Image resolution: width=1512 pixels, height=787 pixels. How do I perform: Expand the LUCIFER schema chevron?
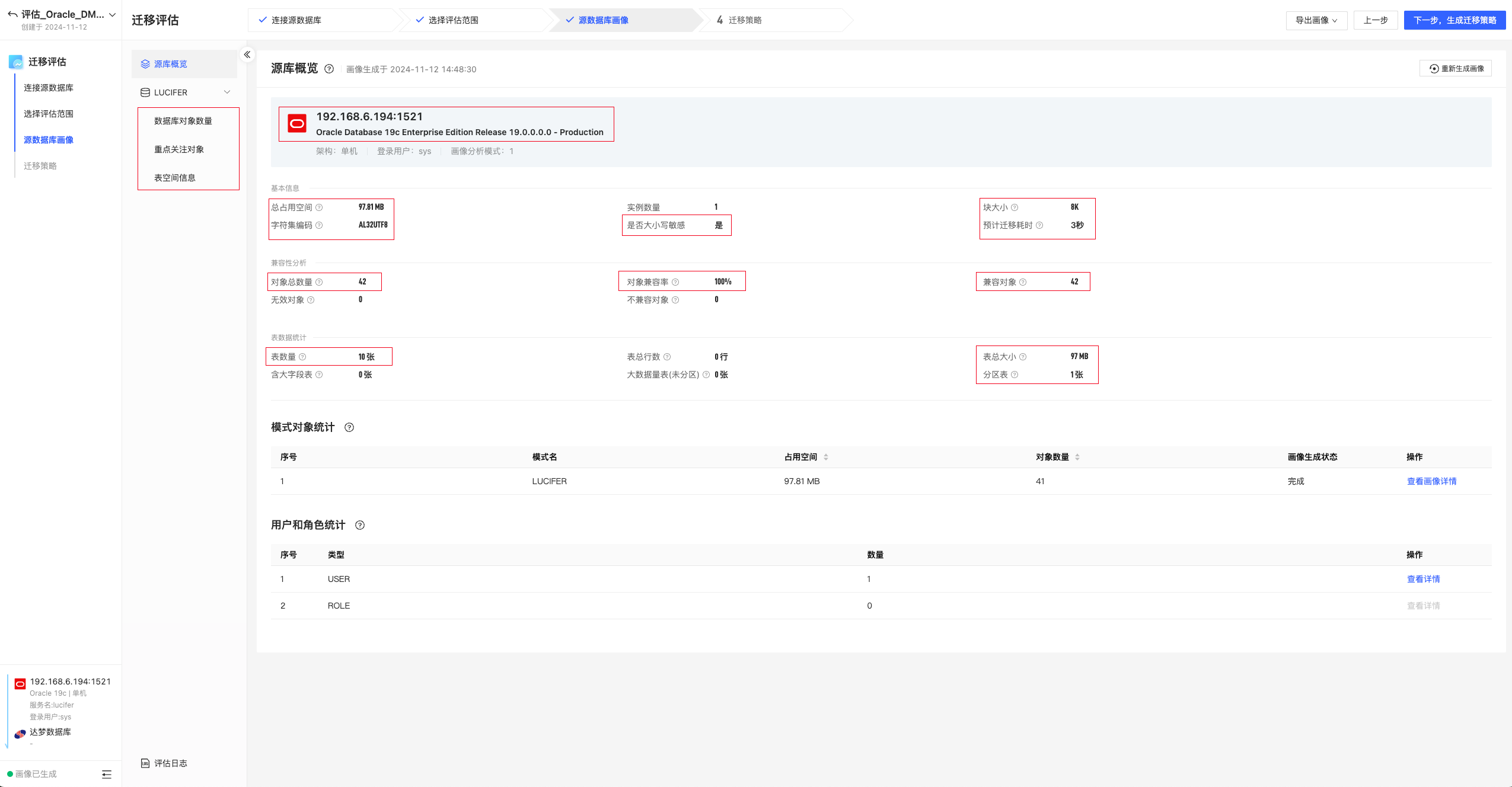[227, 92]
